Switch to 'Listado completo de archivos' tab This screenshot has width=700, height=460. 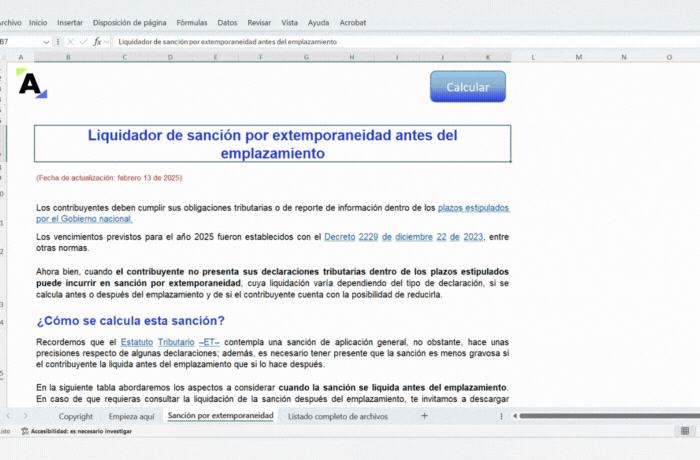pyautogui.click(x=338, y=416)
